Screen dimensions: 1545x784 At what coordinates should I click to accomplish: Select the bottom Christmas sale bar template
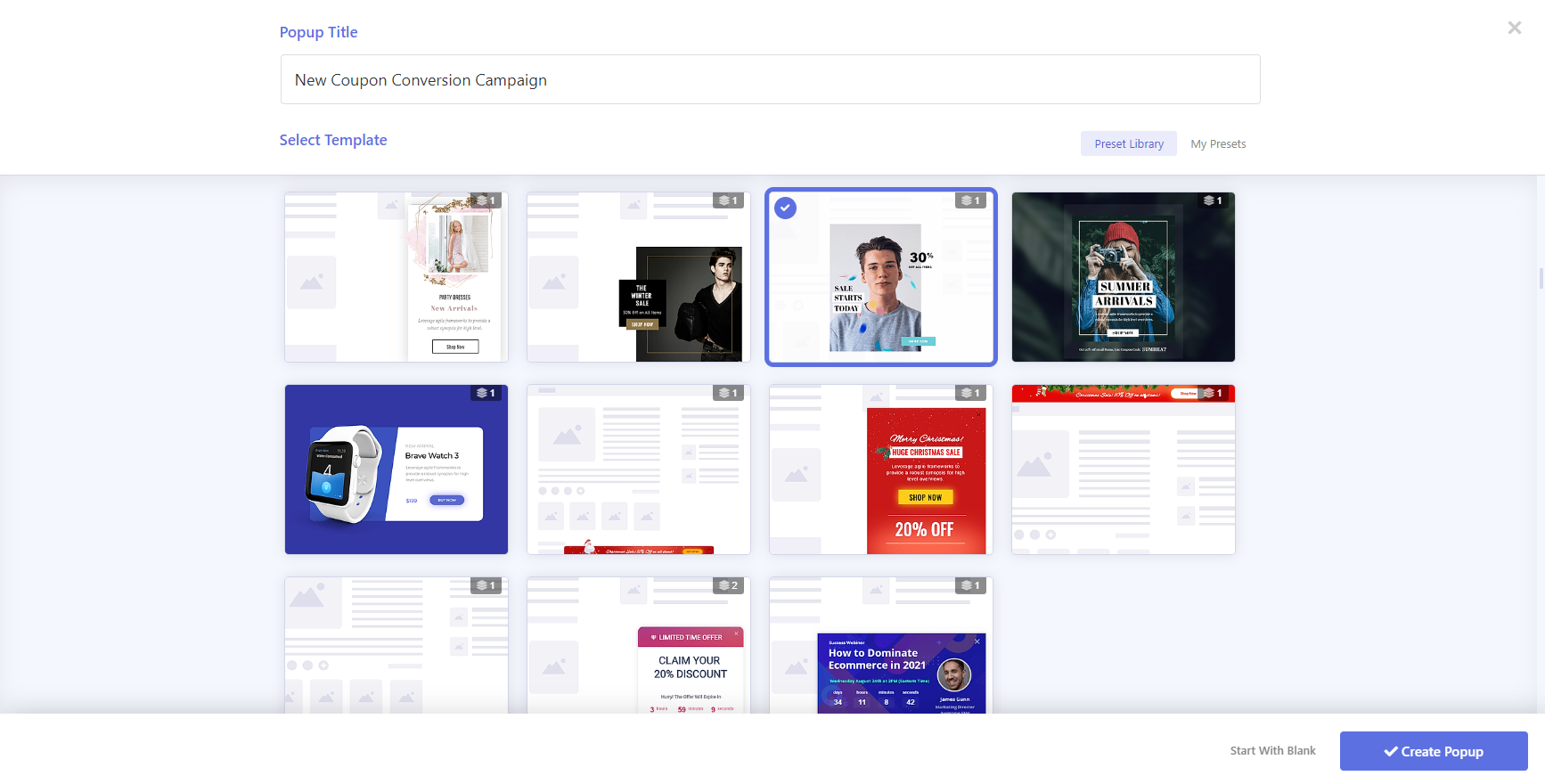[x=639, y=470]
